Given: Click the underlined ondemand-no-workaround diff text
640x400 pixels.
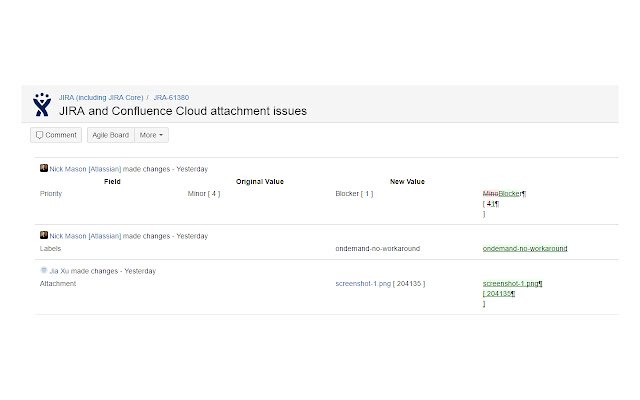Looking at the screenshot, I should click(525, 249).
